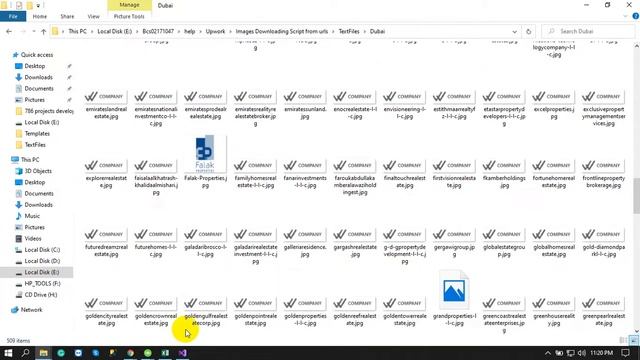Viewport: 640px width, 360px height.
Task: Open Windows Start menu
Action: point(8,353)
